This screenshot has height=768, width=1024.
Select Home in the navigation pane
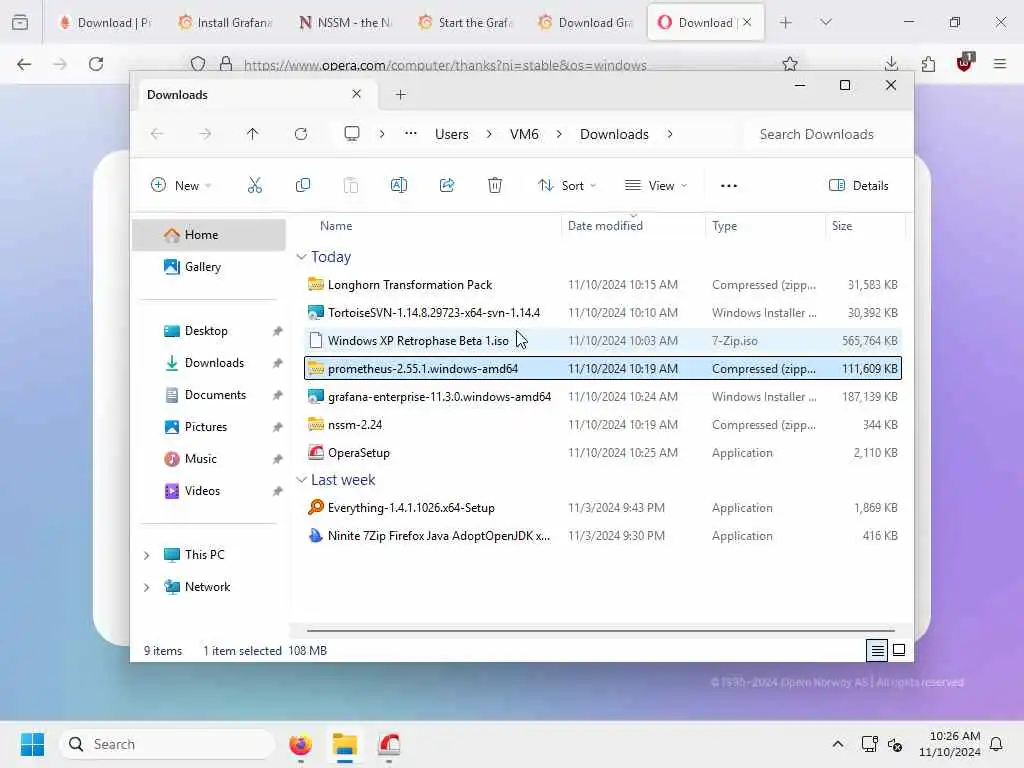pos(209,235)
